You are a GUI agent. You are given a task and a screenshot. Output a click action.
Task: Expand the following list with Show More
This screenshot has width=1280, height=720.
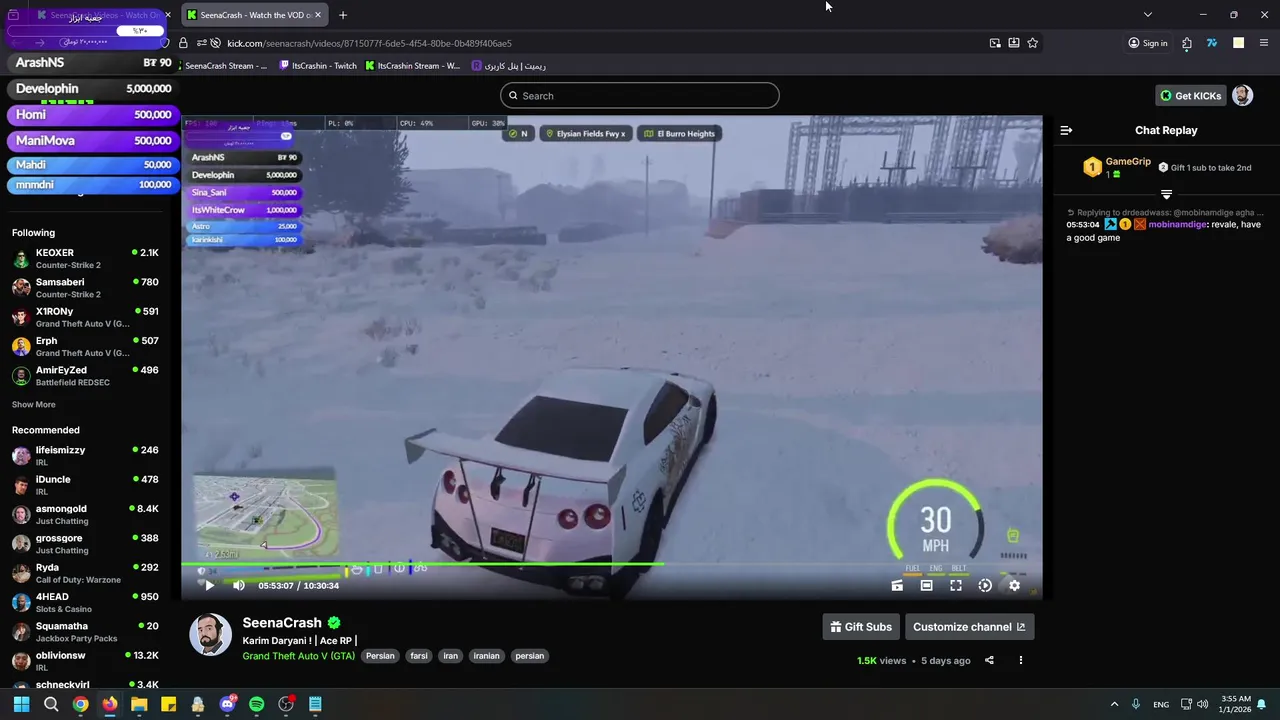coord(34,405)
